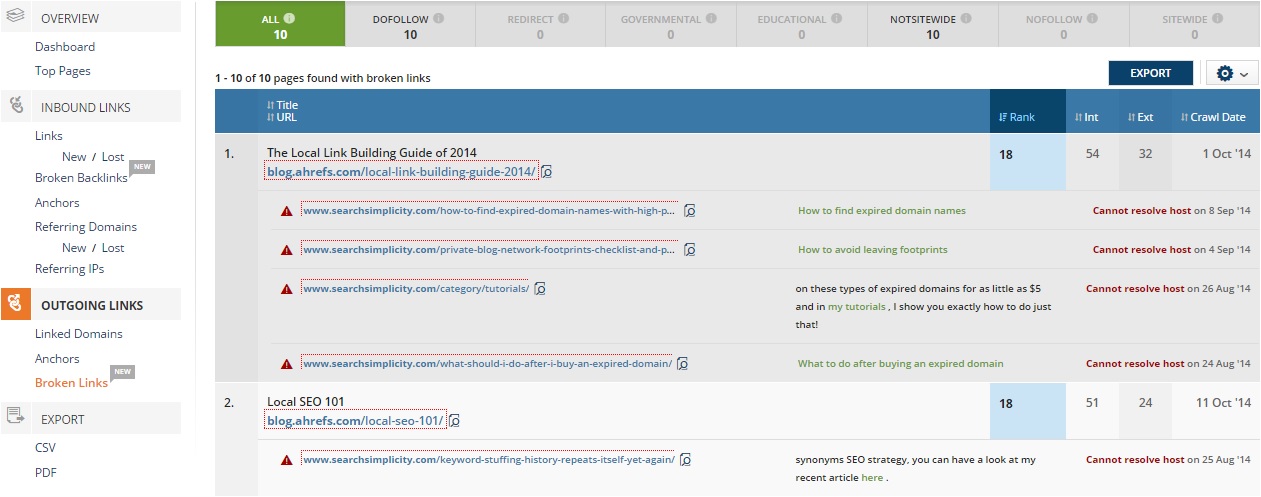Screen dimensions: 1261x497
Task: Click magnifier icon beside category/tutorials link
Action: click(x=540, y=289)
